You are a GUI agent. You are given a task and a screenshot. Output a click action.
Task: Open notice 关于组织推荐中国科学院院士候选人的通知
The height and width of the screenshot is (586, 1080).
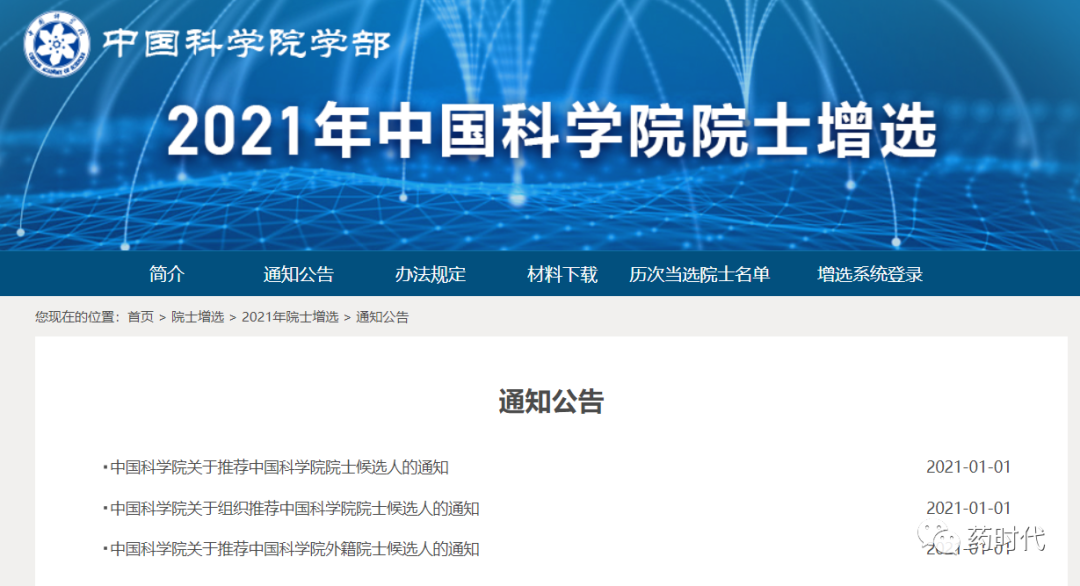[294, 509]
